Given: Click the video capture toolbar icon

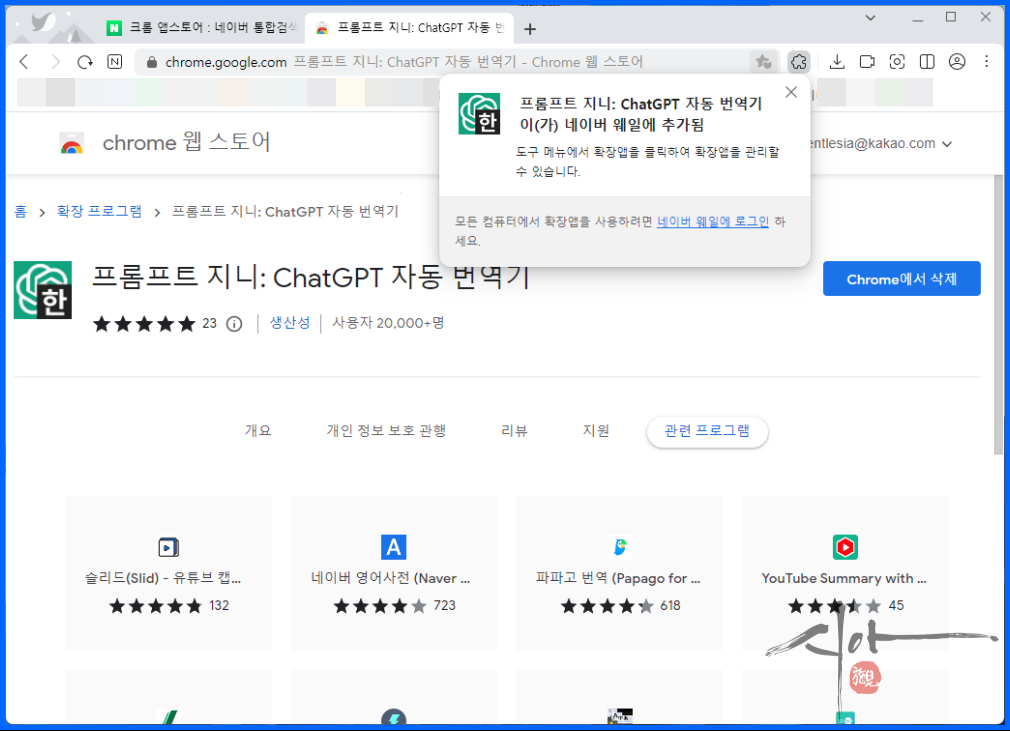Looking at the screenshot, I should 867,62.
